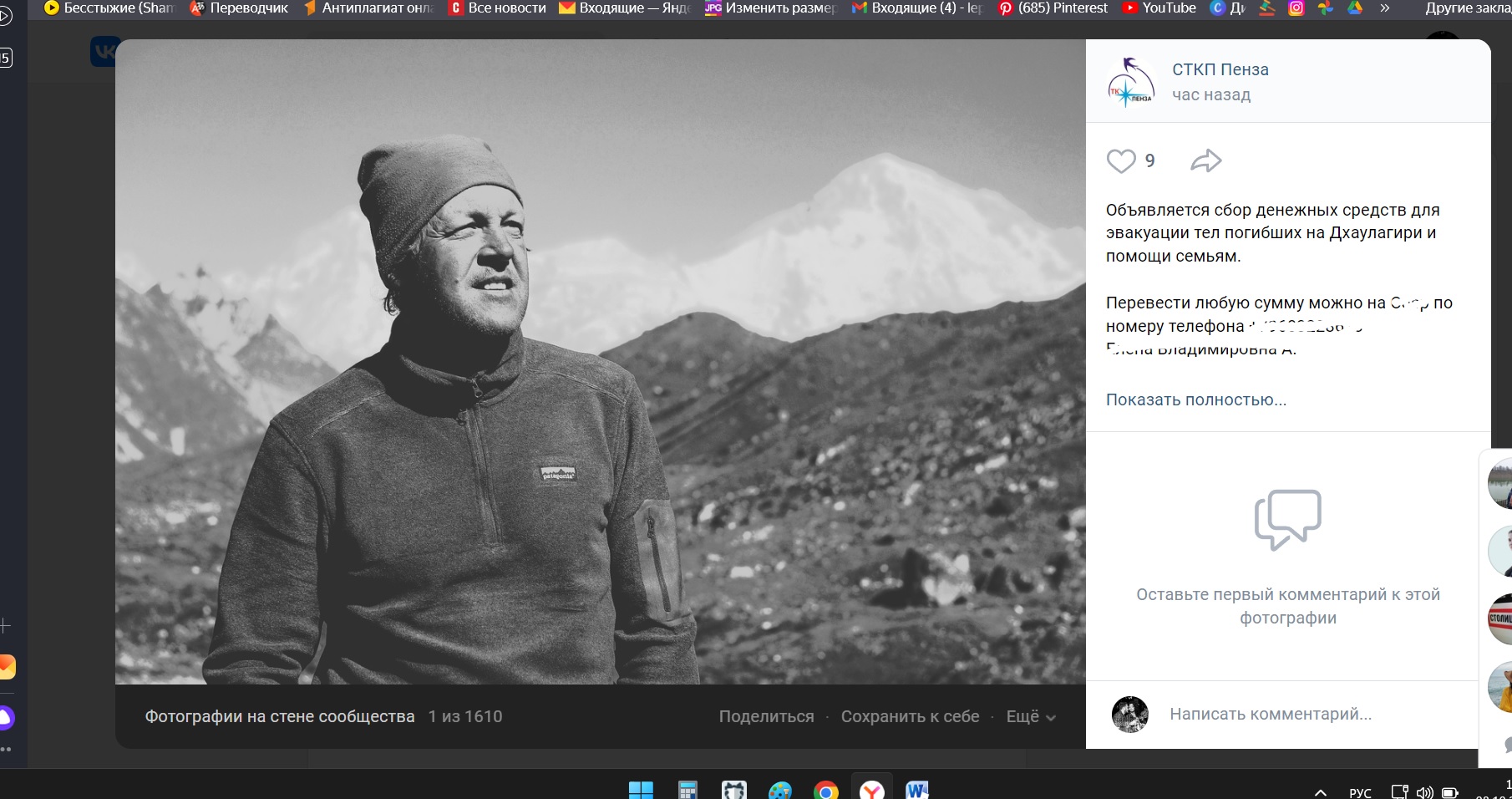Open the СТКП Пенза community avatar
1512x799 pixels.
[x=1129, y=82]
